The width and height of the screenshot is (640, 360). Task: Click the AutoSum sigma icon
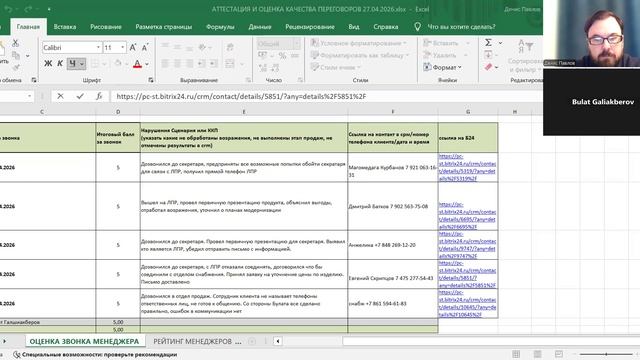488,42
